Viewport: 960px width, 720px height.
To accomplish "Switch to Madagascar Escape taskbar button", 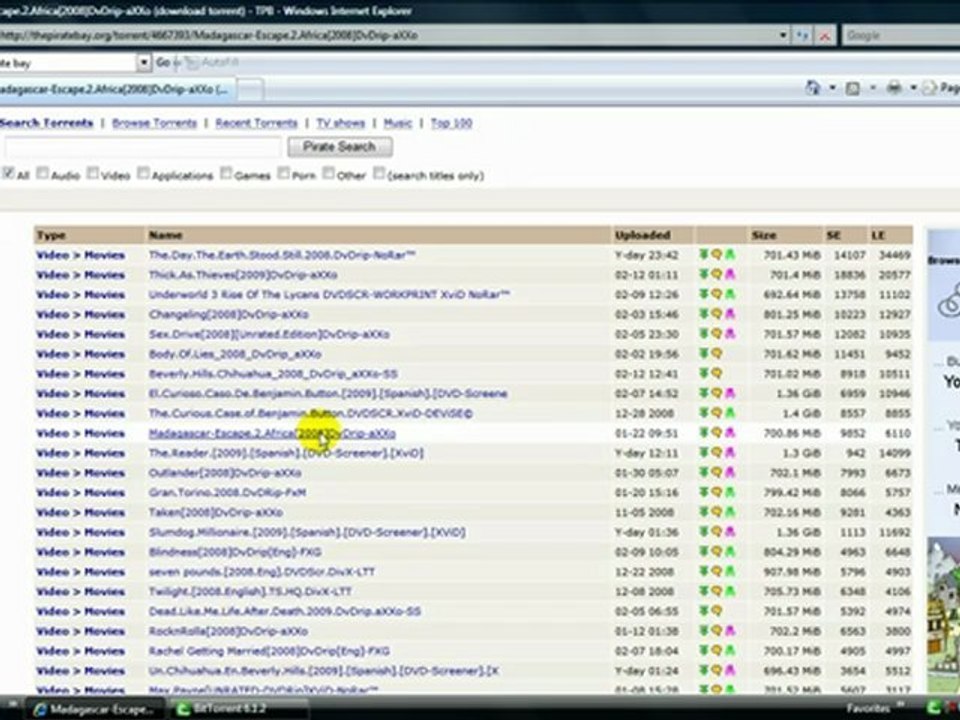I will (x=96, y=709).
